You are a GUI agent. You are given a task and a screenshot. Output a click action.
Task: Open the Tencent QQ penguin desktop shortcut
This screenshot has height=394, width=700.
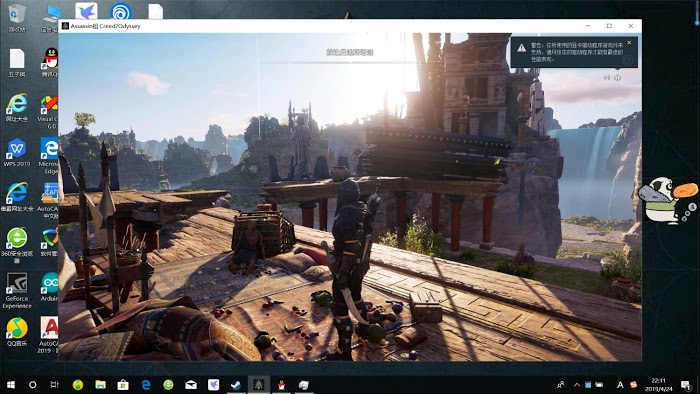click(x=51, y=62)
